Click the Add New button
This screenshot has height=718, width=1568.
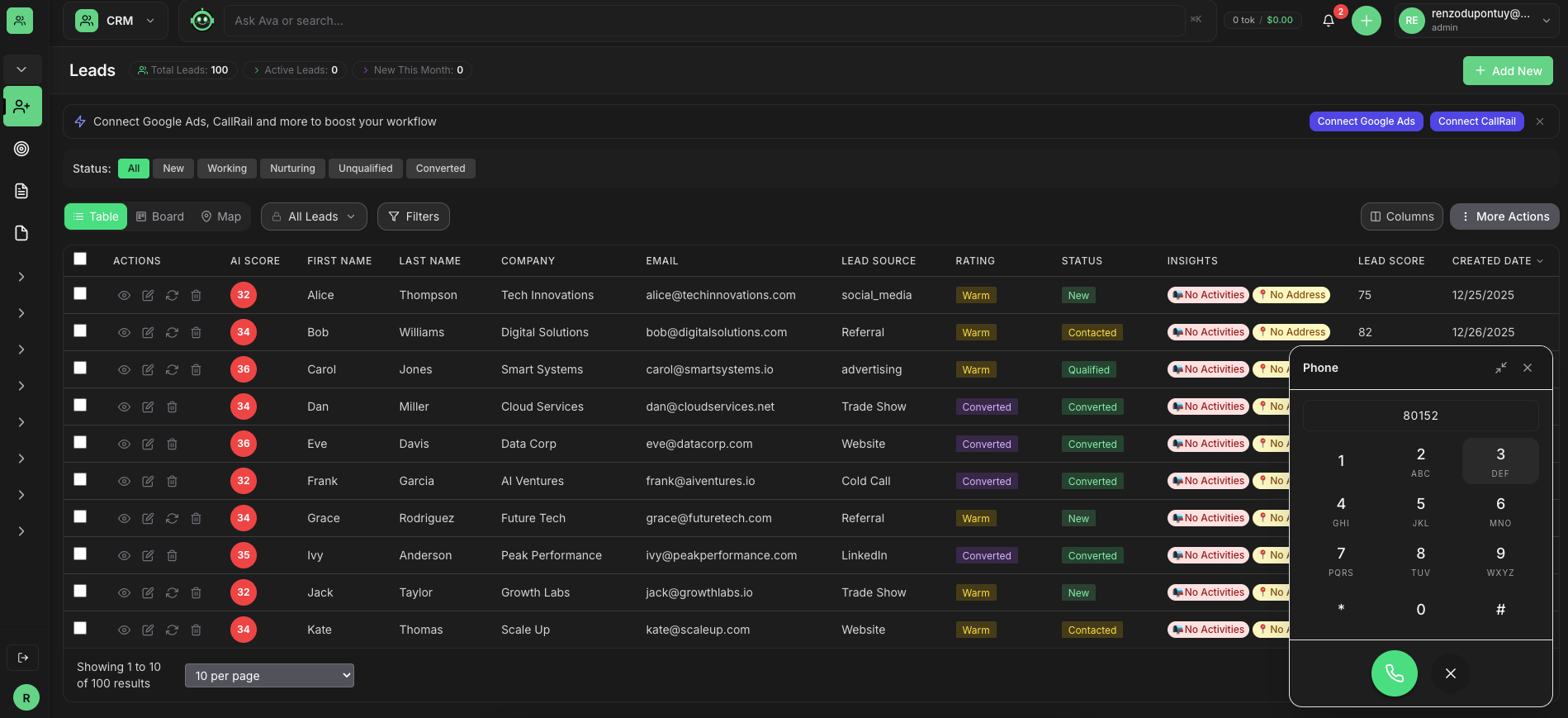pos(1508,71)
